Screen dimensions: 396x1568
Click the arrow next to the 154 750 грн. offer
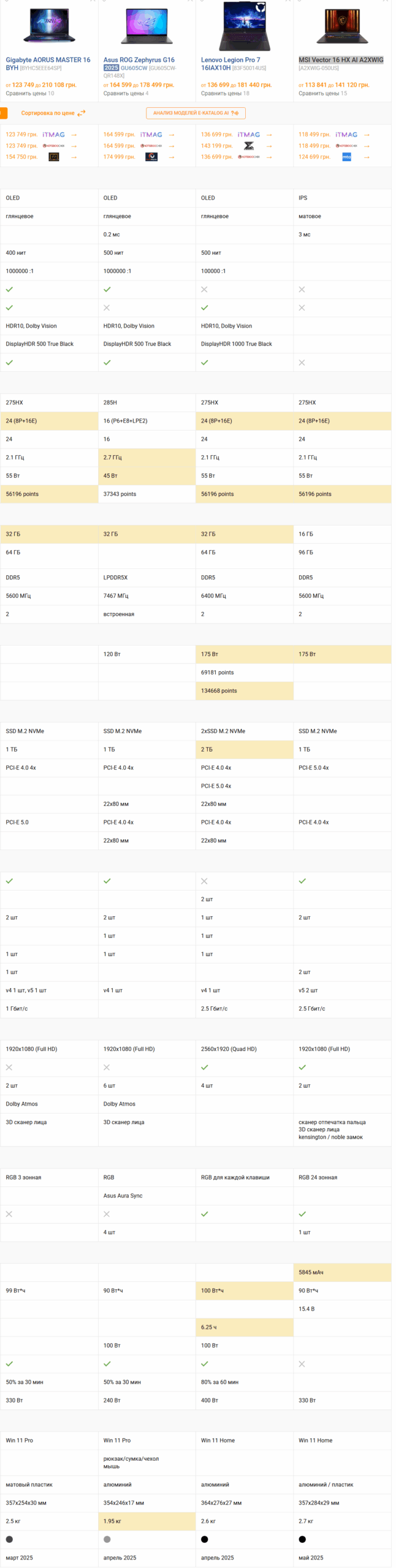pos(74,157)
